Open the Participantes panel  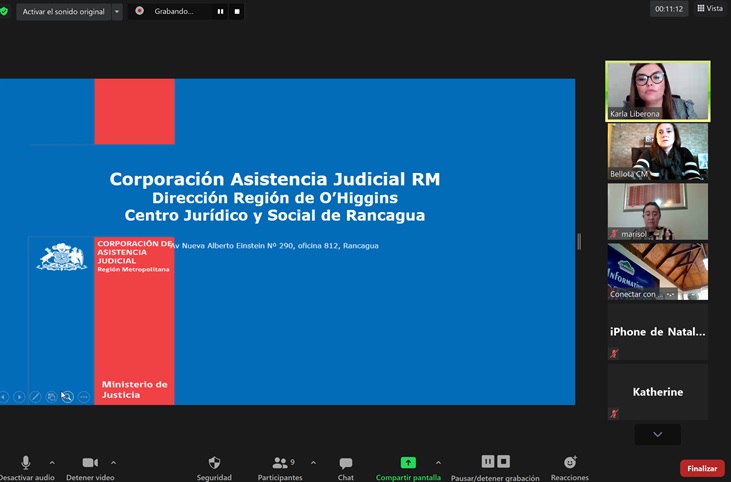(280, 468)
